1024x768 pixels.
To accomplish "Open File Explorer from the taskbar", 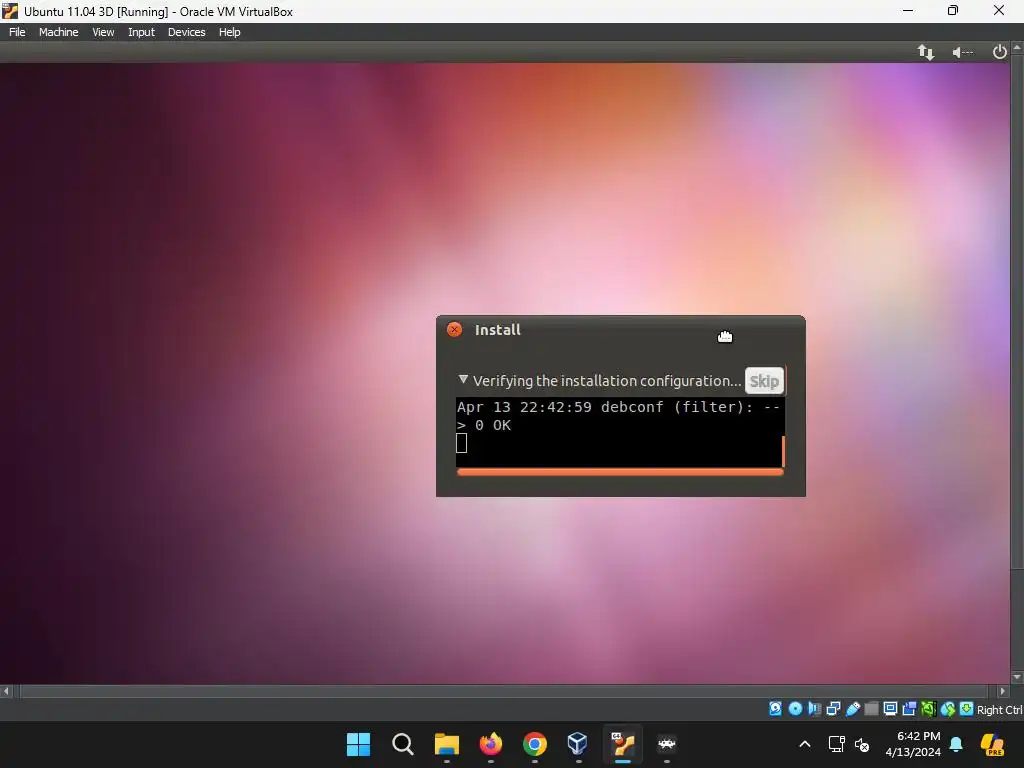I will [447, 744].
